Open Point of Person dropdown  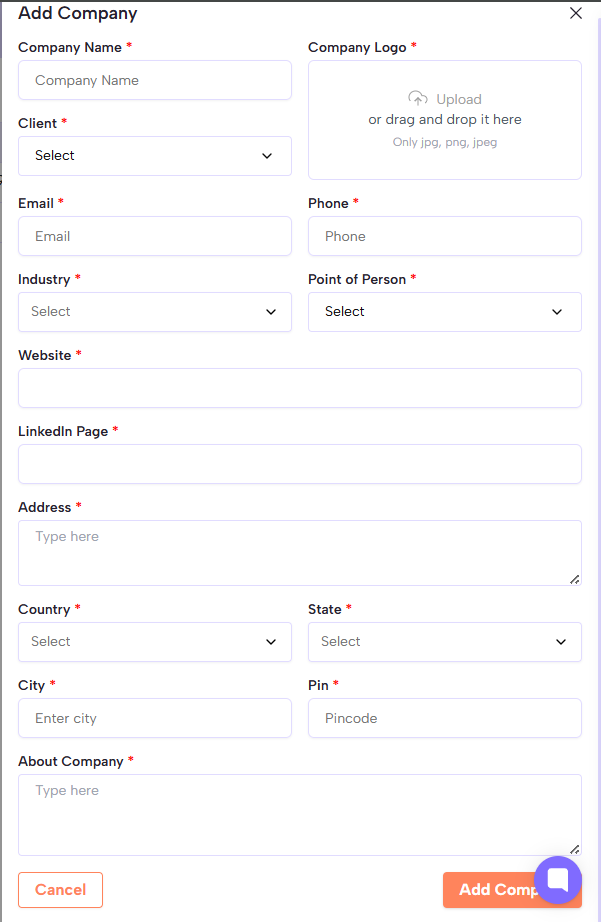(x=444, y=312)
